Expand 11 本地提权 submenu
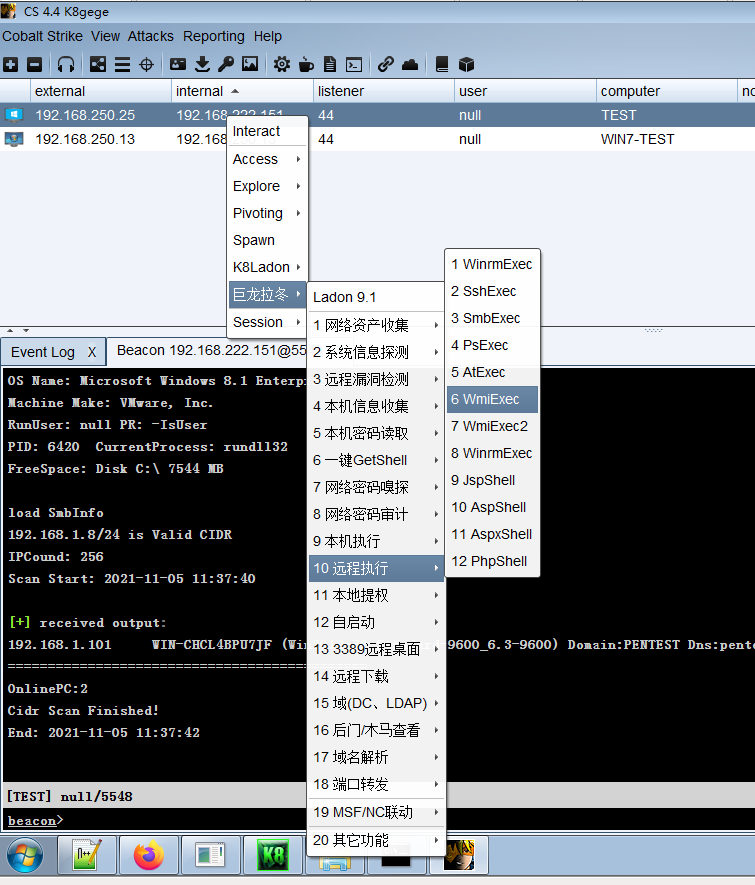This screenshot has width=755, height=885. click(x=376, y=595)
